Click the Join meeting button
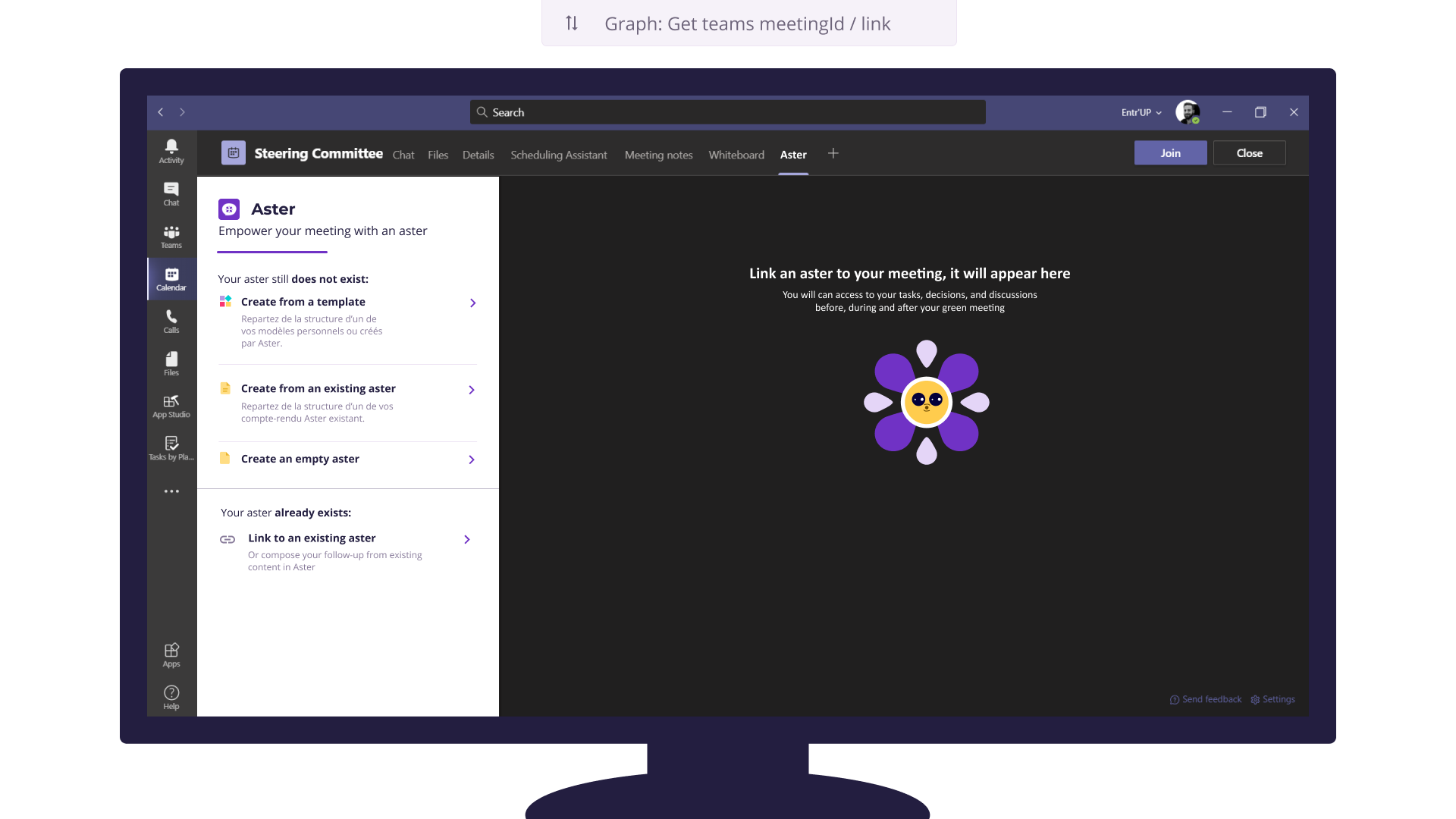The width and height of the screenshot is (1456, 819). (x=1169, y=153)
